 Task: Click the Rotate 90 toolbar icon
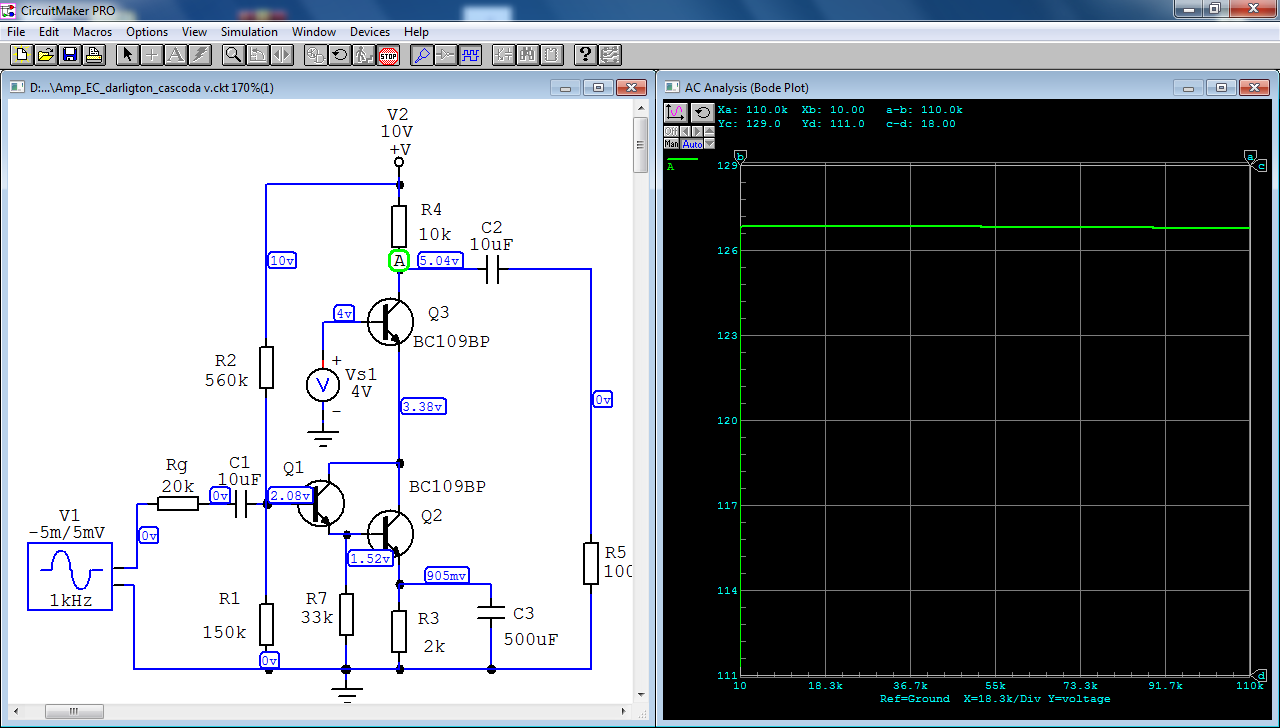coord(257,55)
